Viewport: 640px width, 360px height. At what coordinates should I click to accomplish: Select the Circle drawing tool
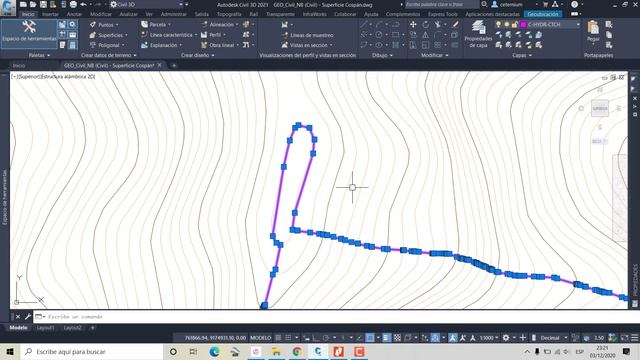point(379,35)
